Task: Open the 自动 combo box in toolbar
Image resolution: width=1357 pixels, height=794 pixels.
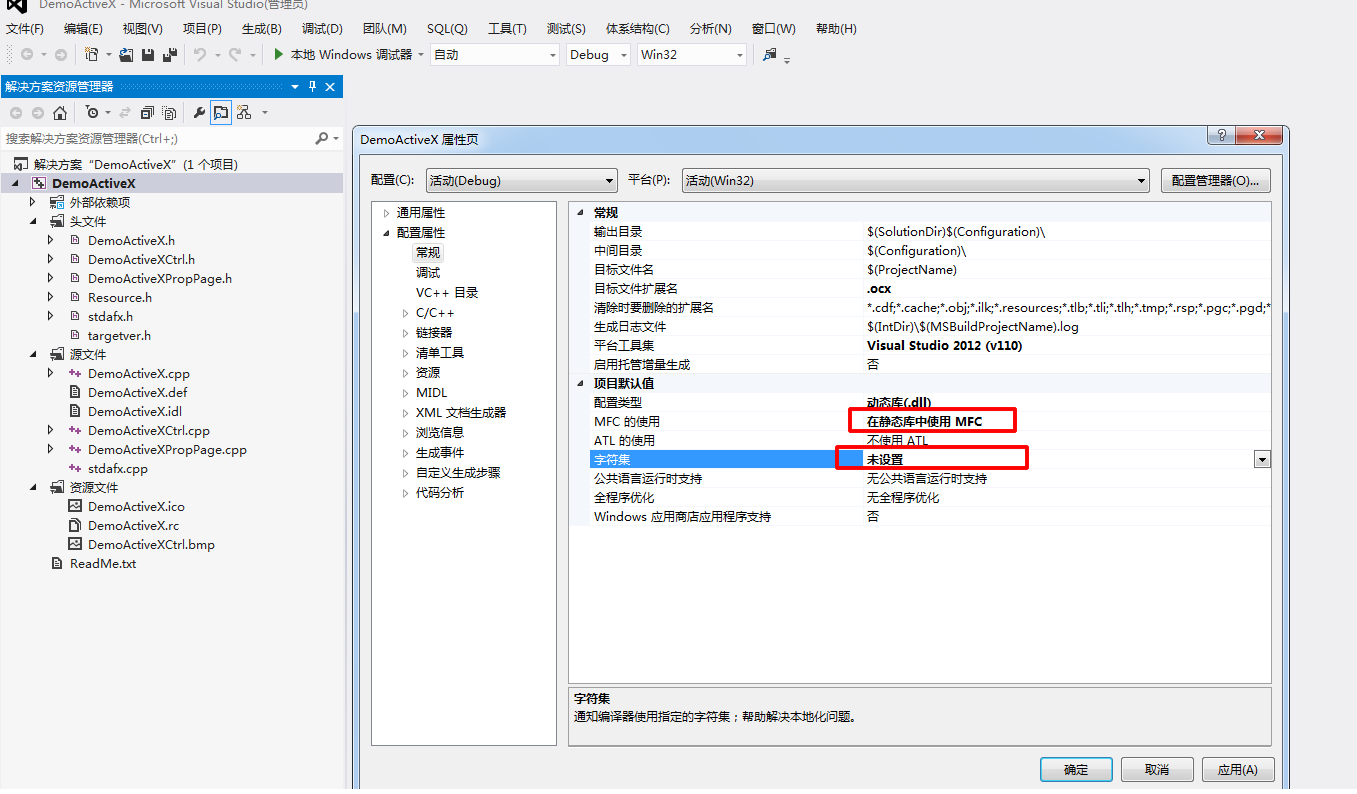Action: pyautogui.click(x=495, y=55)
